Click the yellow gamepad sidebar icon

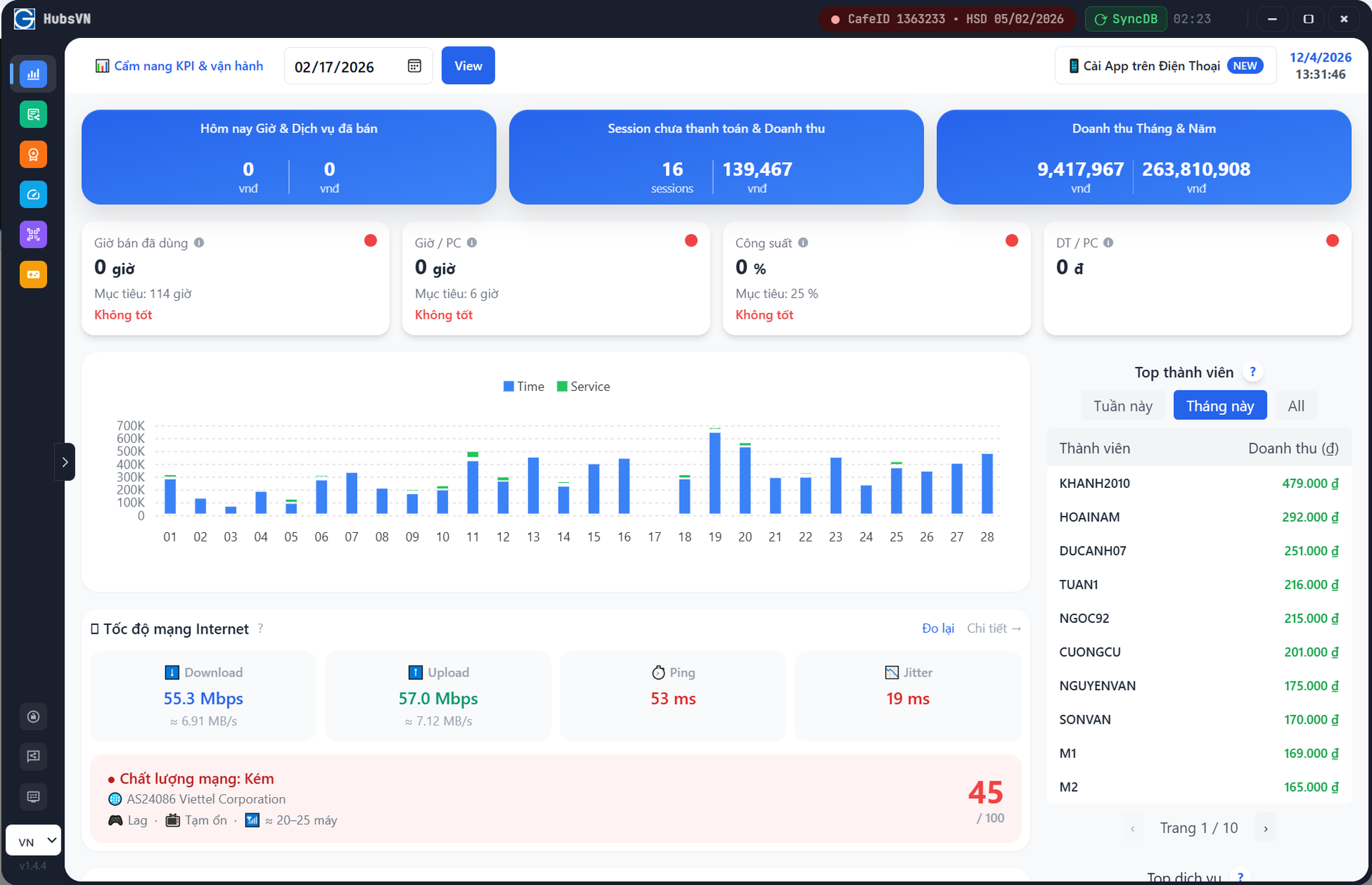pyautogui.click(x=33, y=274)
